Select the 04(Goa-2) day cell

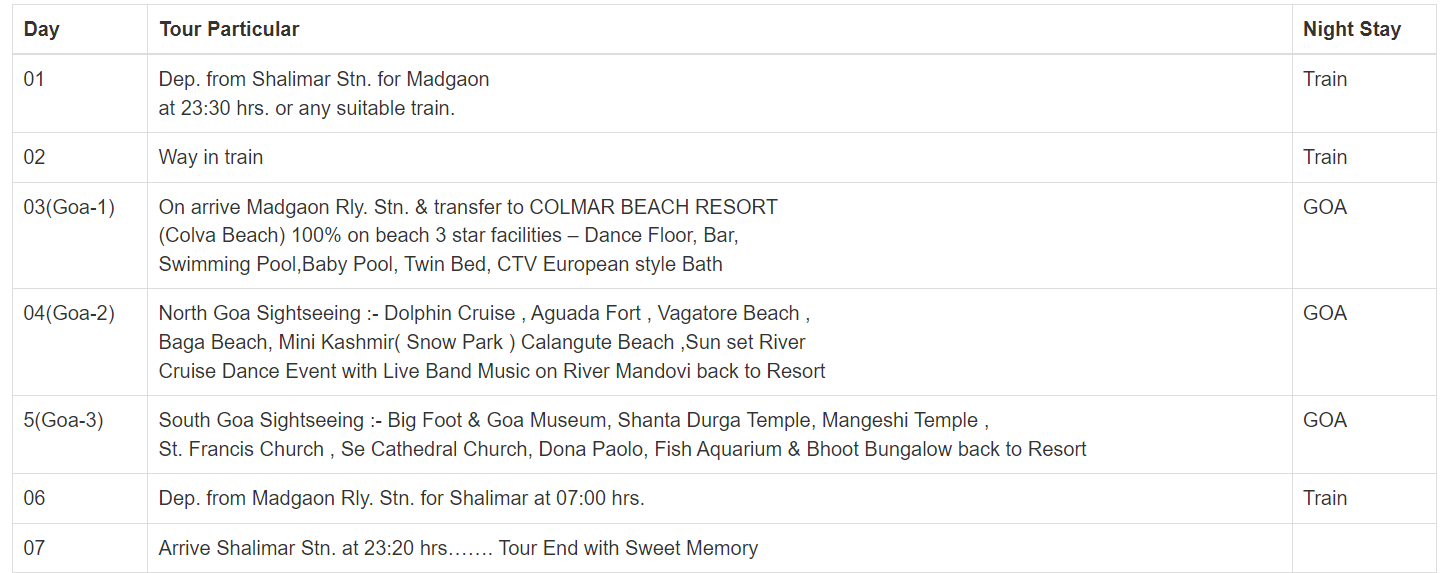(80, 342)
